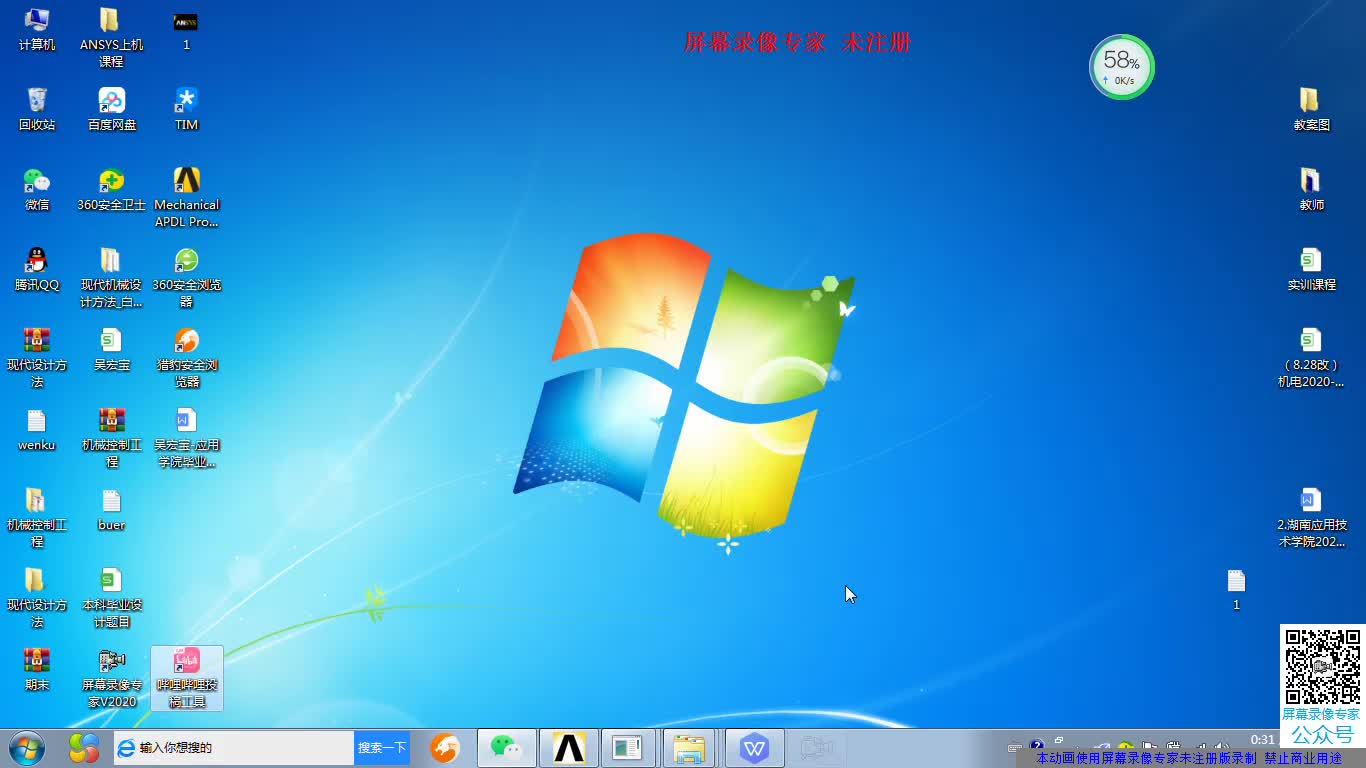Open 猎豹 browser from the taskbar
Image resolution: width=1366 pixels, height=768 pixels.
445,748
